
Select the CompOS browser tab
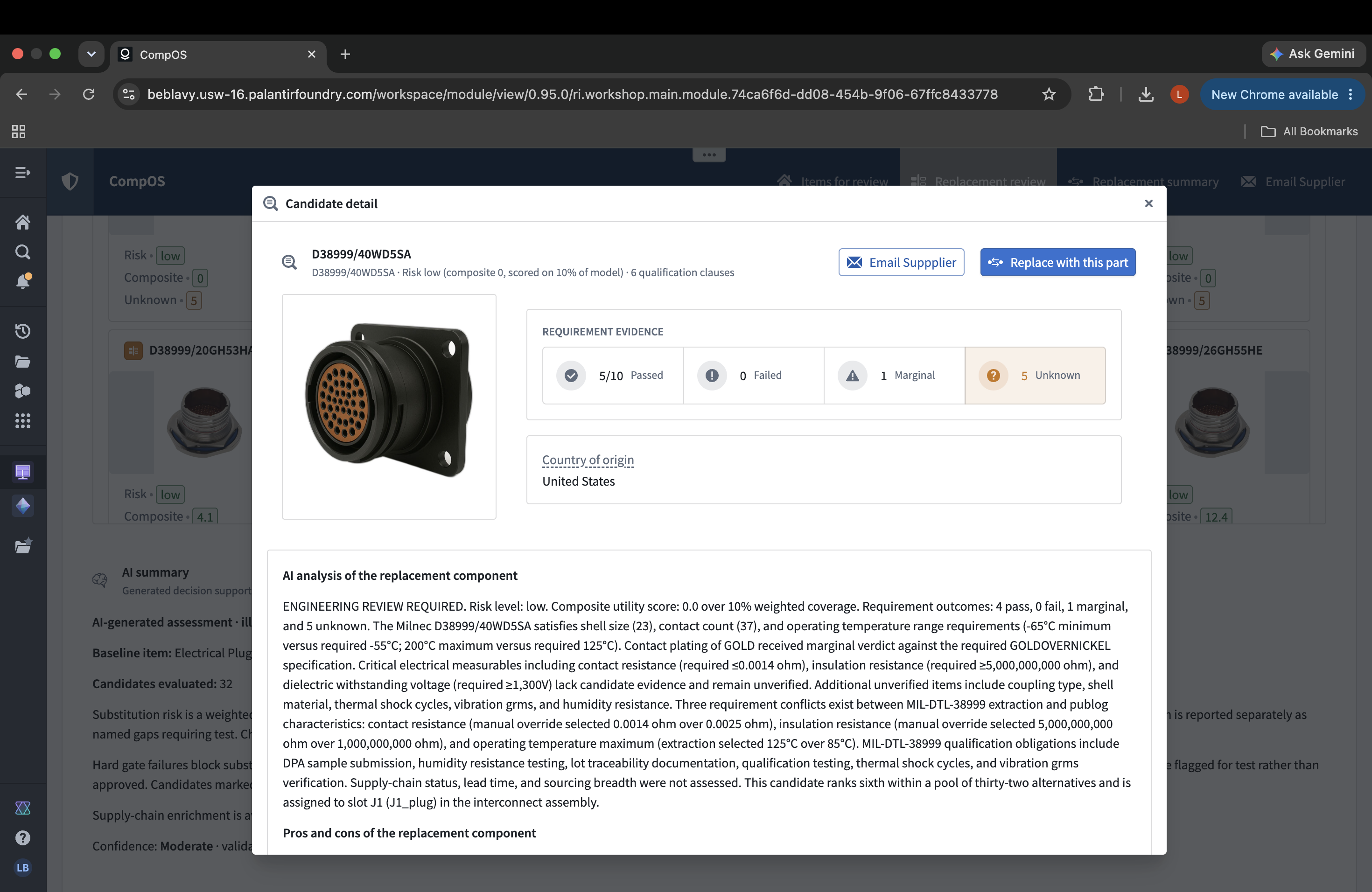pos(218,54)
